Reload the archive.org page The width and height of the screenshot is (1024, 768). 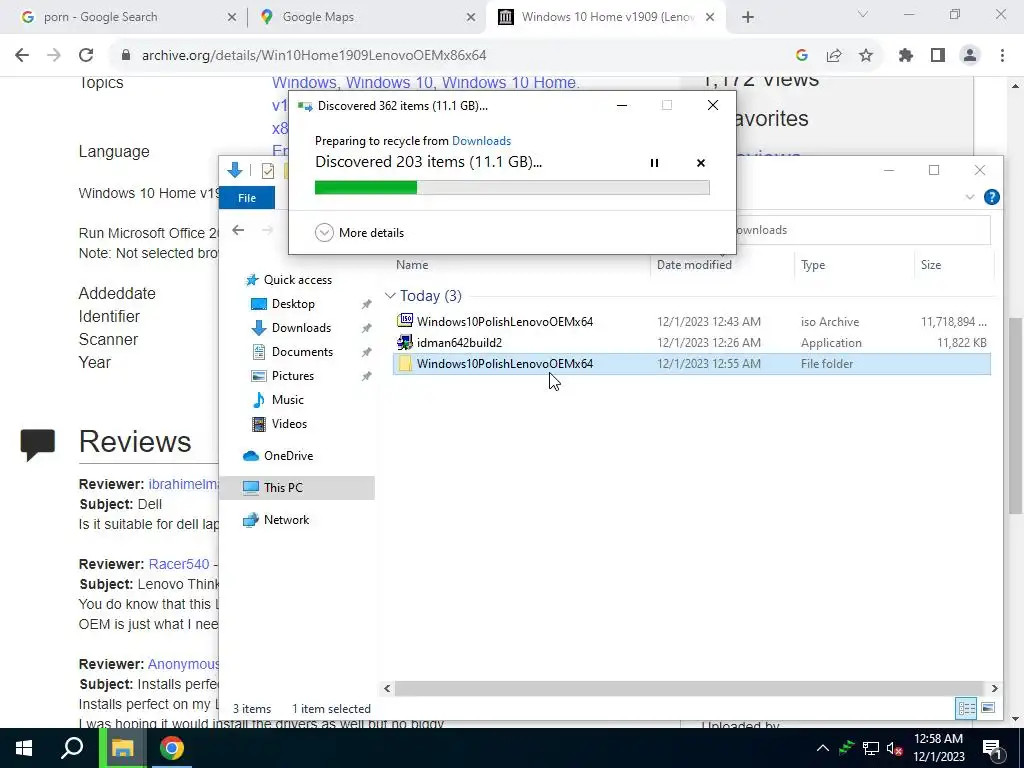tap(86, 56)
